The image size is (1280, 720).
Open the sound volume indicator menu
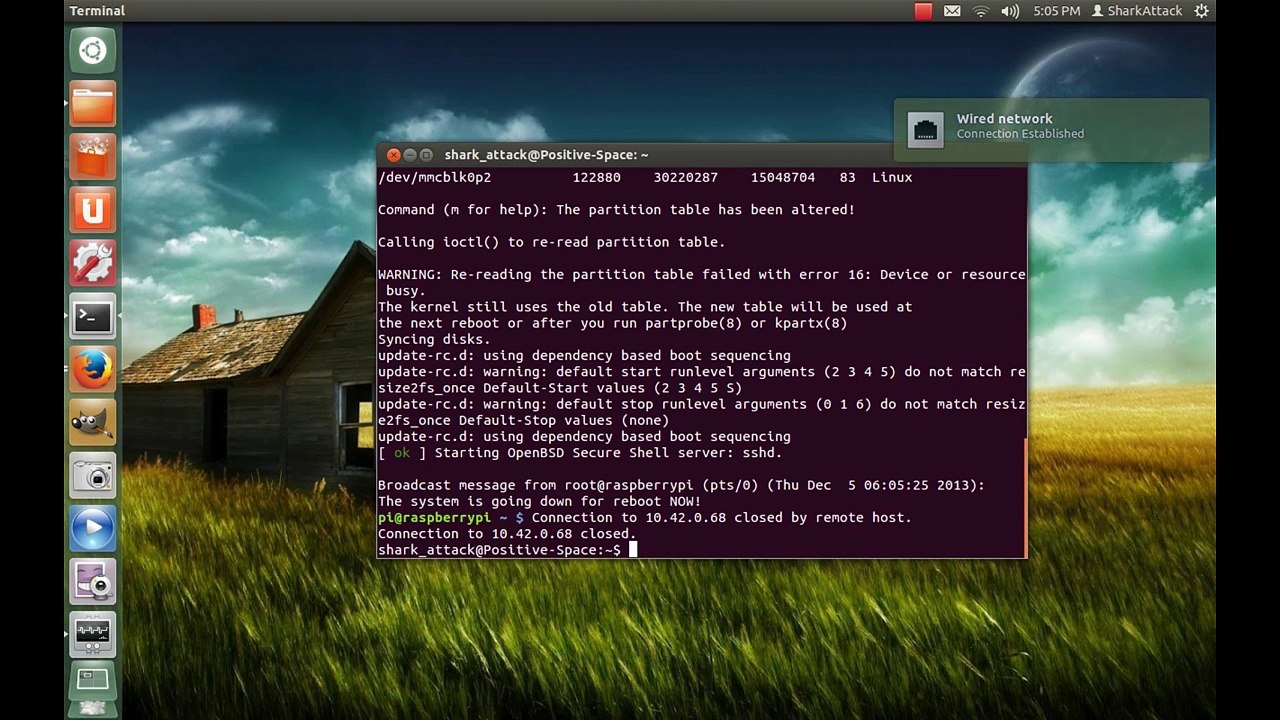click(x=1010, y=11)
